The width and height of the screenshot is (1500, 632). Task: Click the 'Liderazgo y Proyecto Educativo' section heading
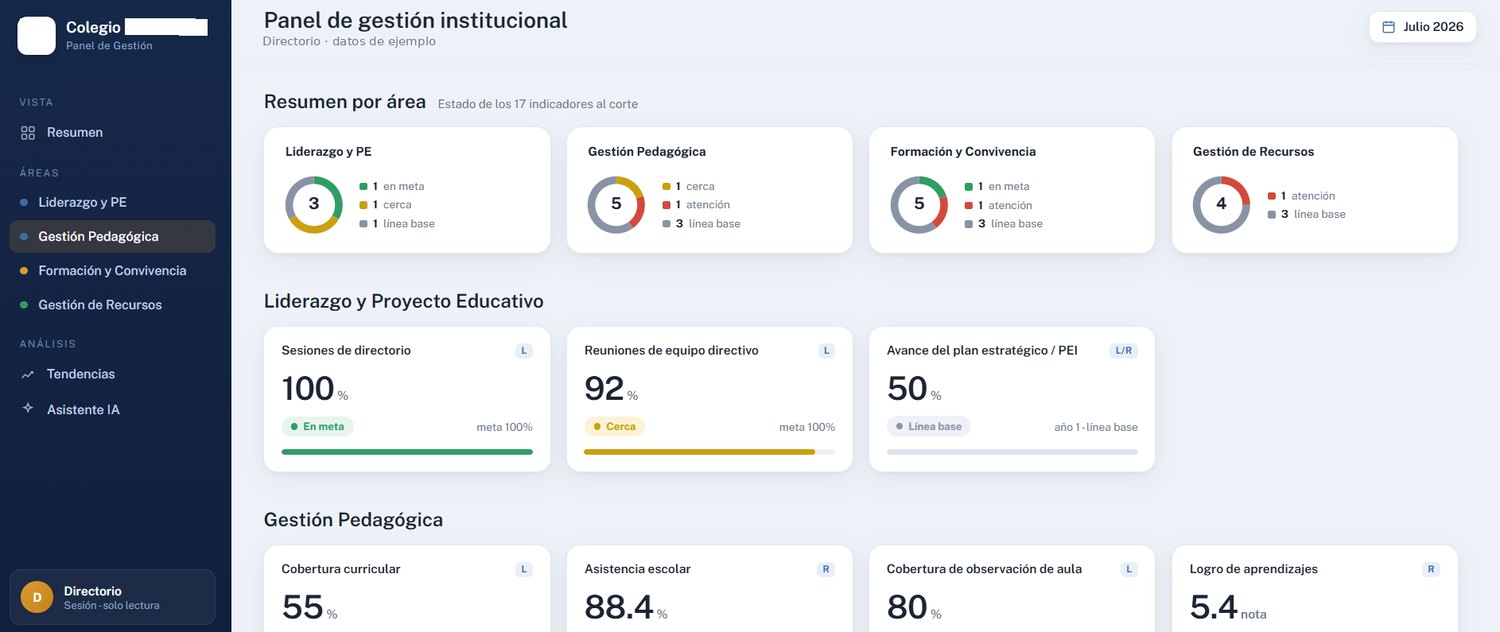404,301
